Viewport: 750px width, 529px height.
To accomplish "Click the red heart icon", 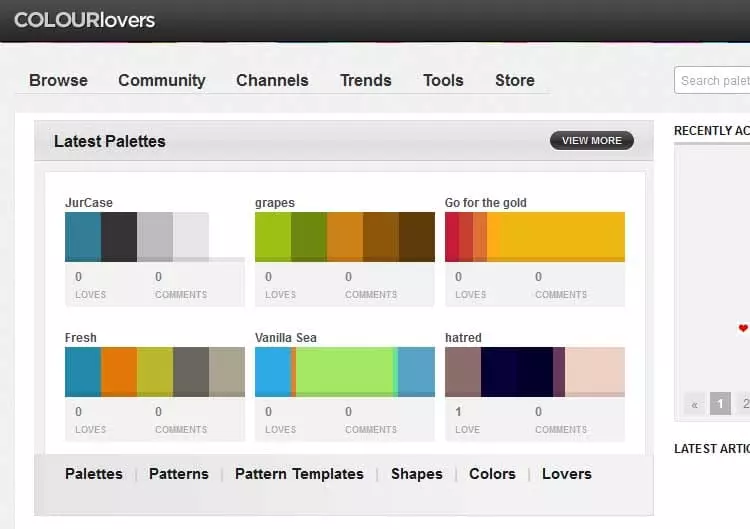I will click(x=743, y=328).
